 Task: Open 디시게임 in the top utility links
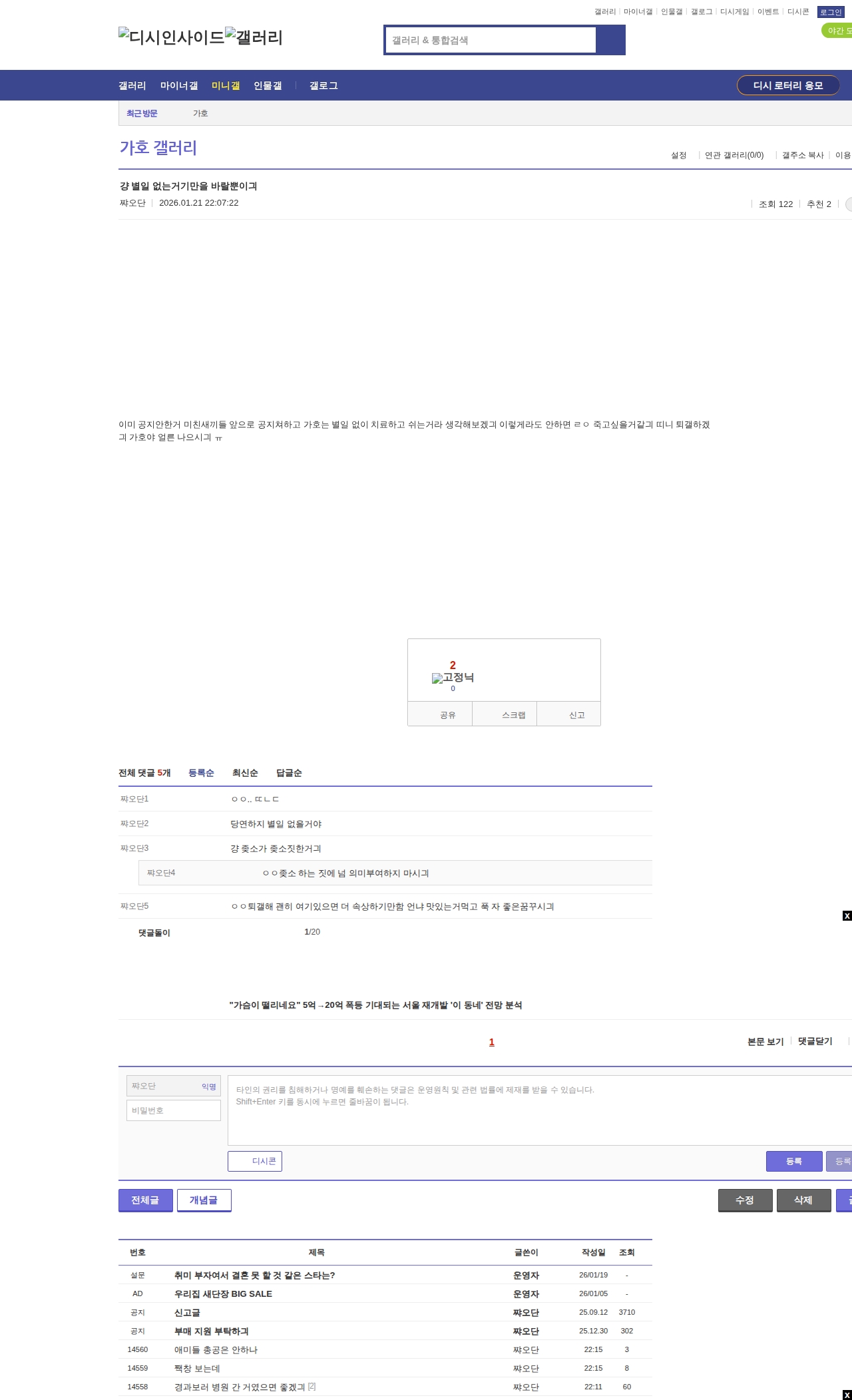point(735,12)
